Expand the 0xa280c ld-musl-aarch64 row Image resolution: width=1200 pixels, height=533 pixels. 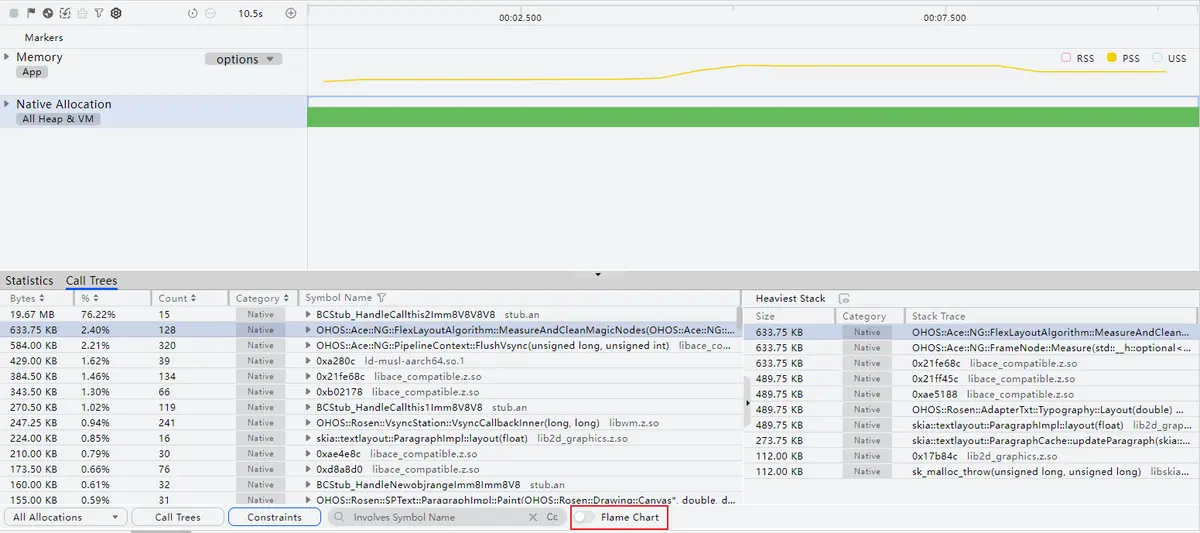(x=308, y=360)
